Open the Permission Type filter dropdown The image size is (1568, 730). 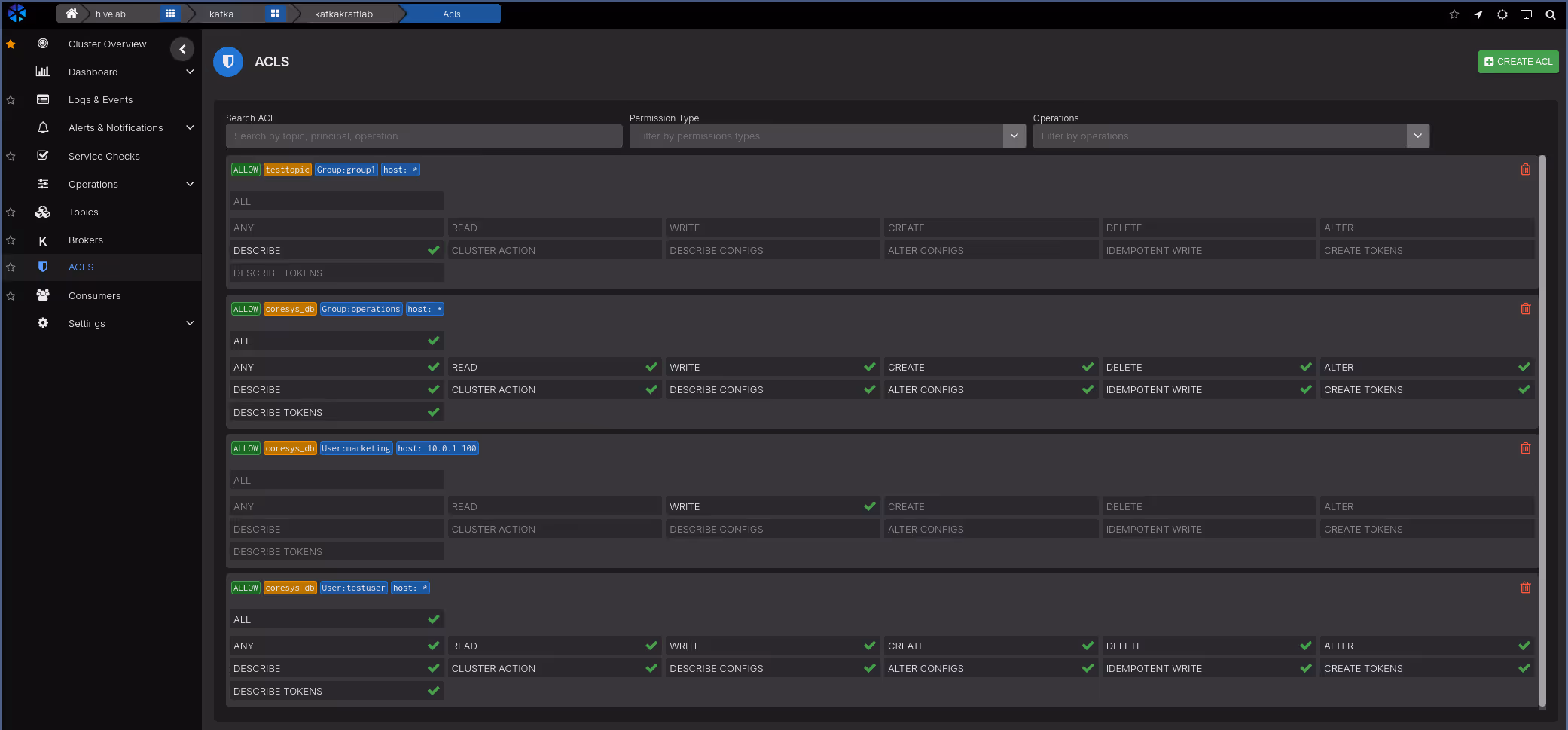click(x=1014, y=136)
